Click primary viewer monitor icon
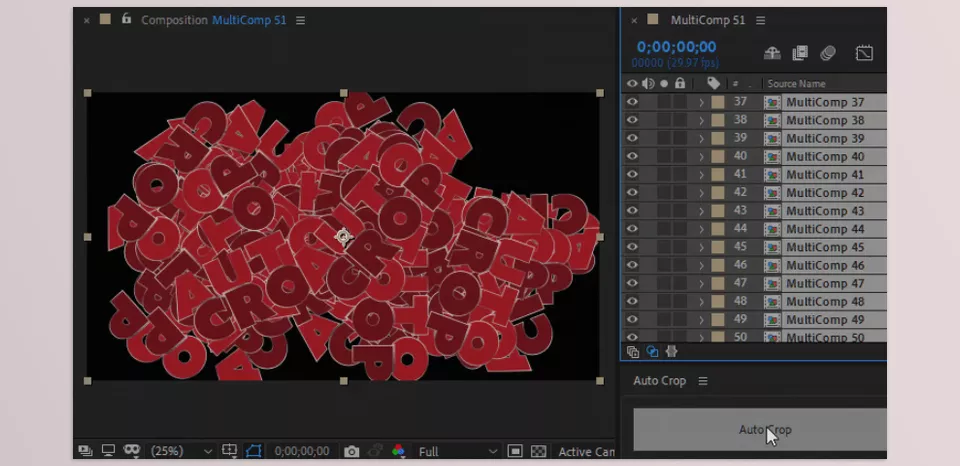Viewport: 960px width, 466px height. pos(108,451)
